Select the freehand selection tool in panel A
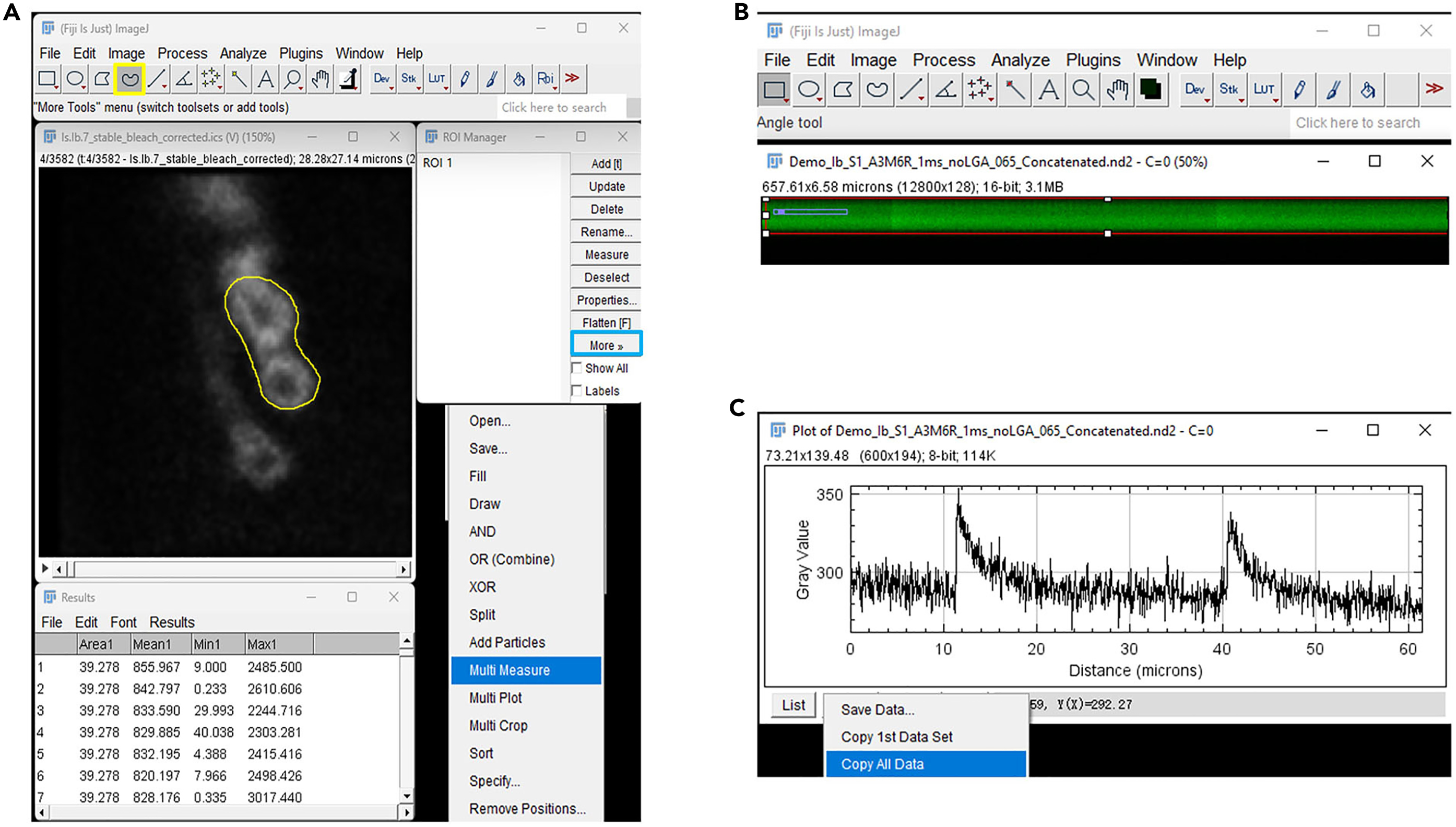 pyautogui.click(x=129, y=78)
